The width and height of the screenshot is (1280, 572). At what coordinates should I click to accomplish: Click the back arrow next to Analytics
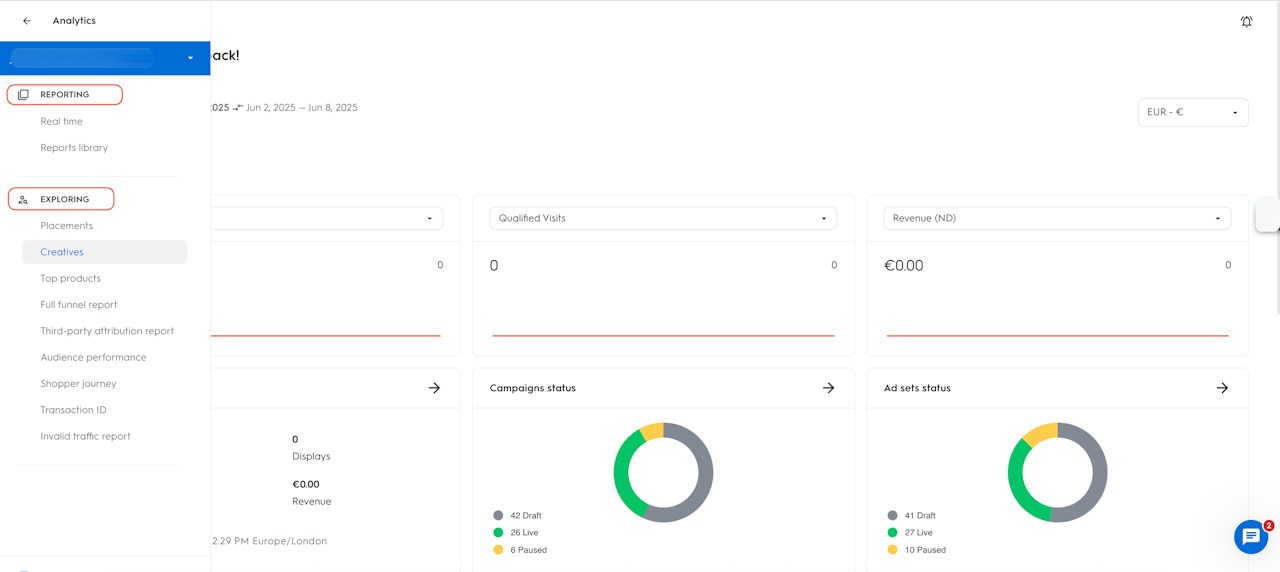point(27,21)
